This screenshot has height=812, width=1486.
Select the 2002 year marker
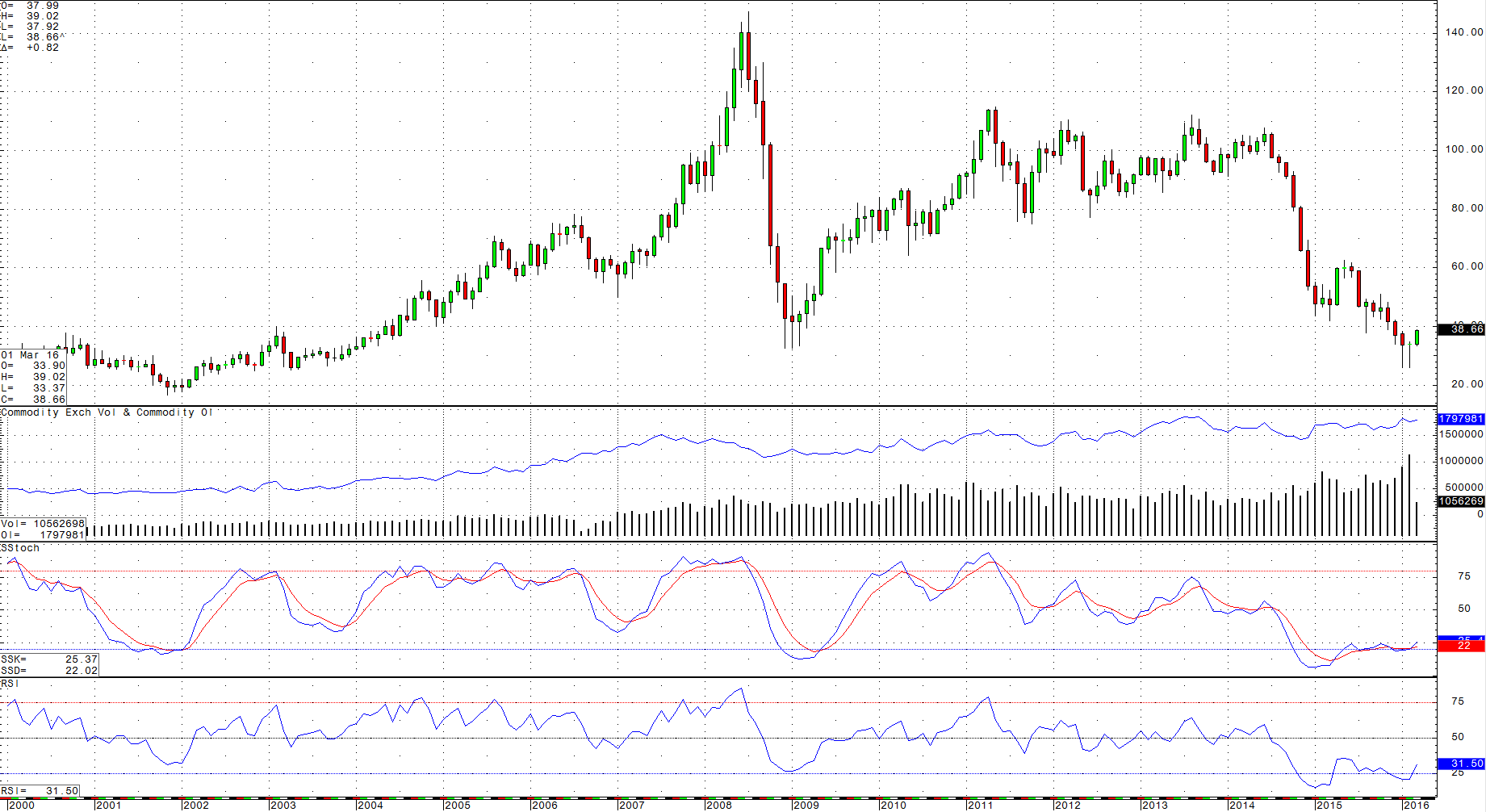195,805
